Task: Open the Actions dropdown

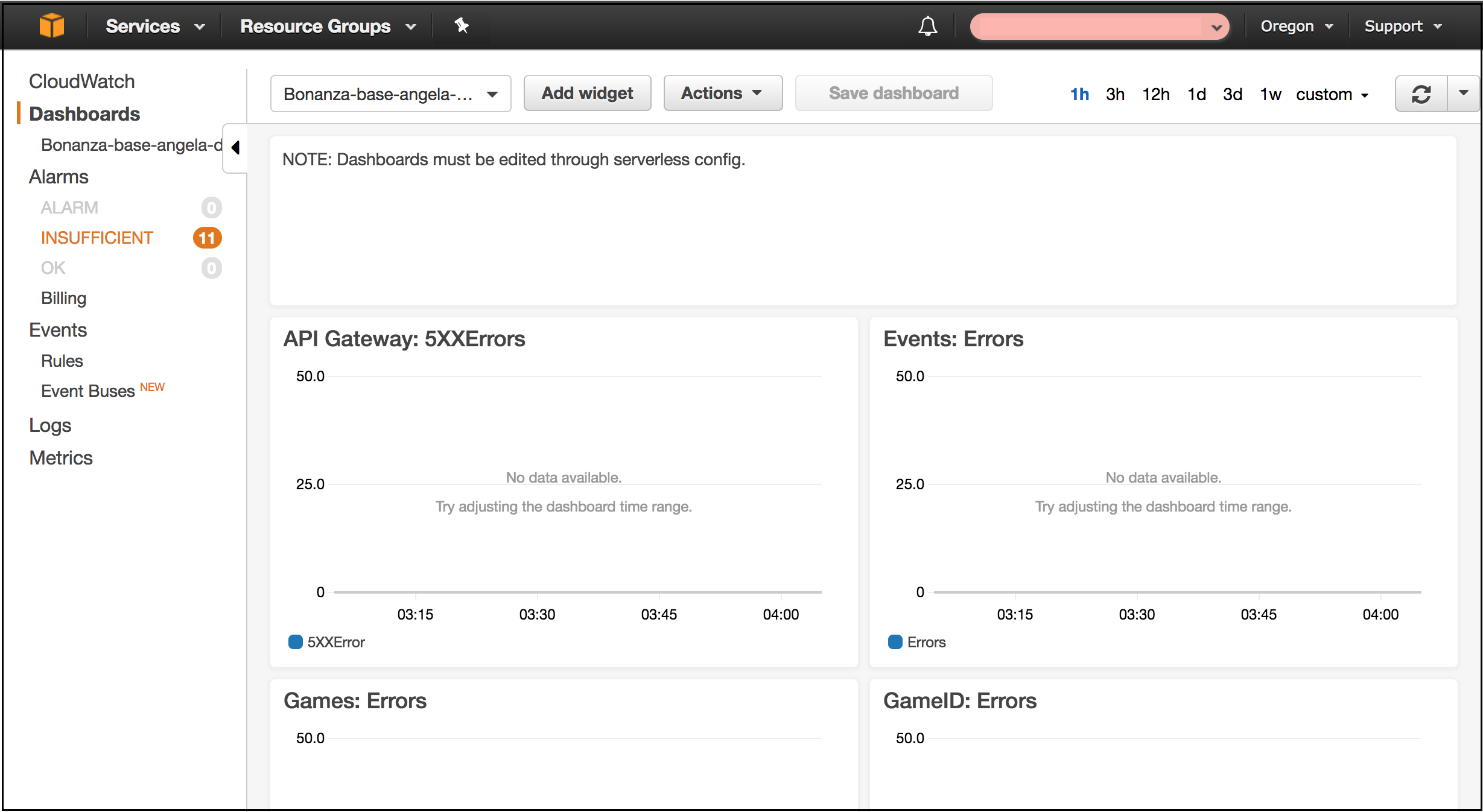Action: tap(722, 93)
